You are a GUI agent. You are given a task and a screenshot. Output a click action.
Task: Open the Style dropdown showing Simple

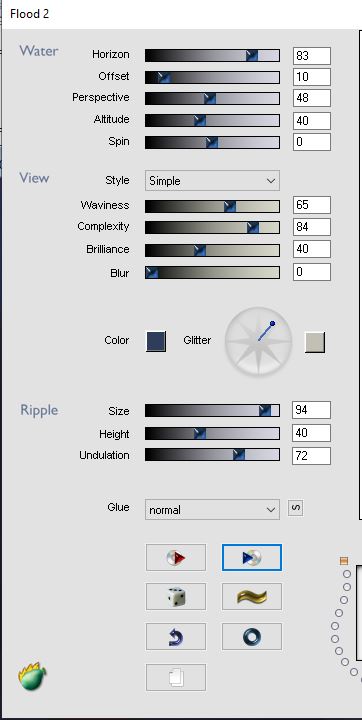tap(212, 180)
